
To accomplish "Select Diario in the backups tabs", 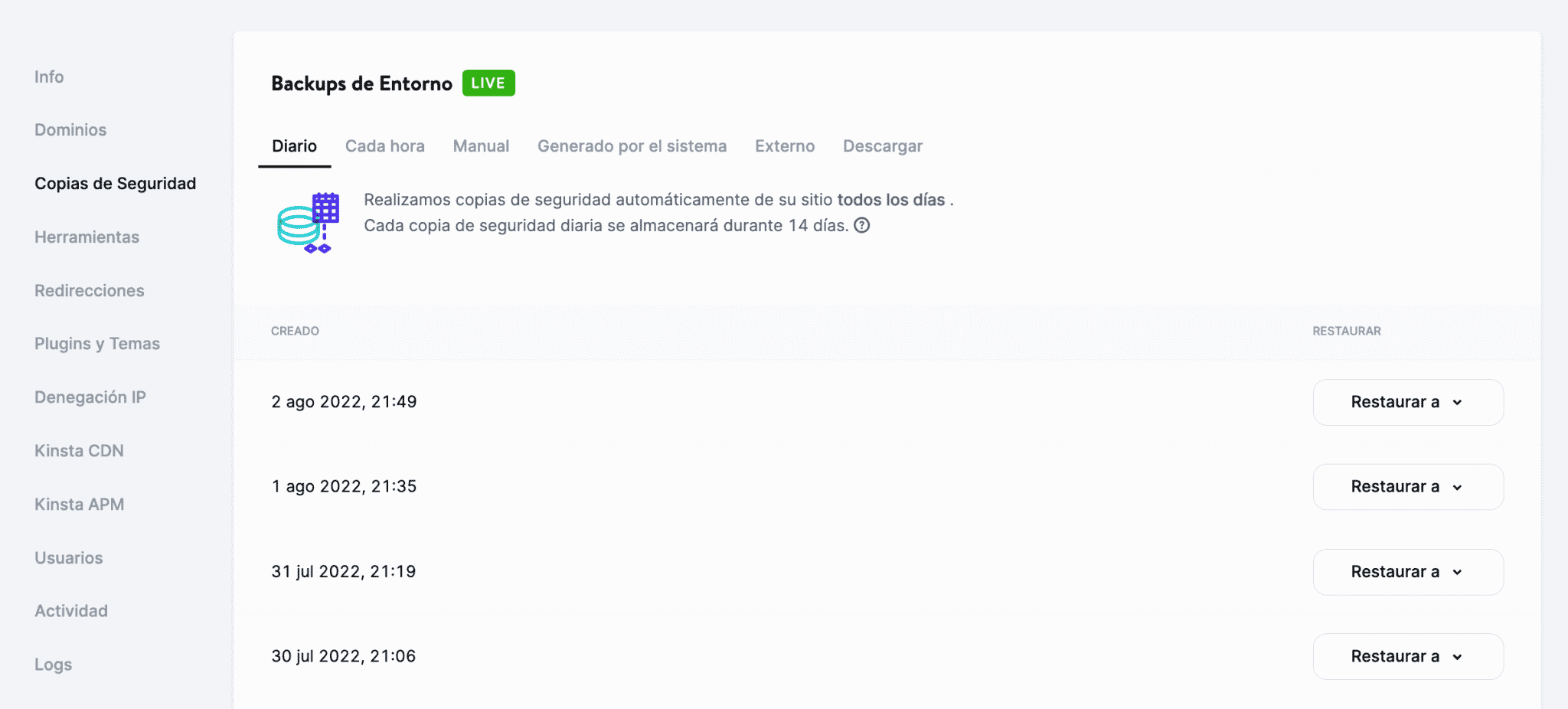I will point(294,145).
